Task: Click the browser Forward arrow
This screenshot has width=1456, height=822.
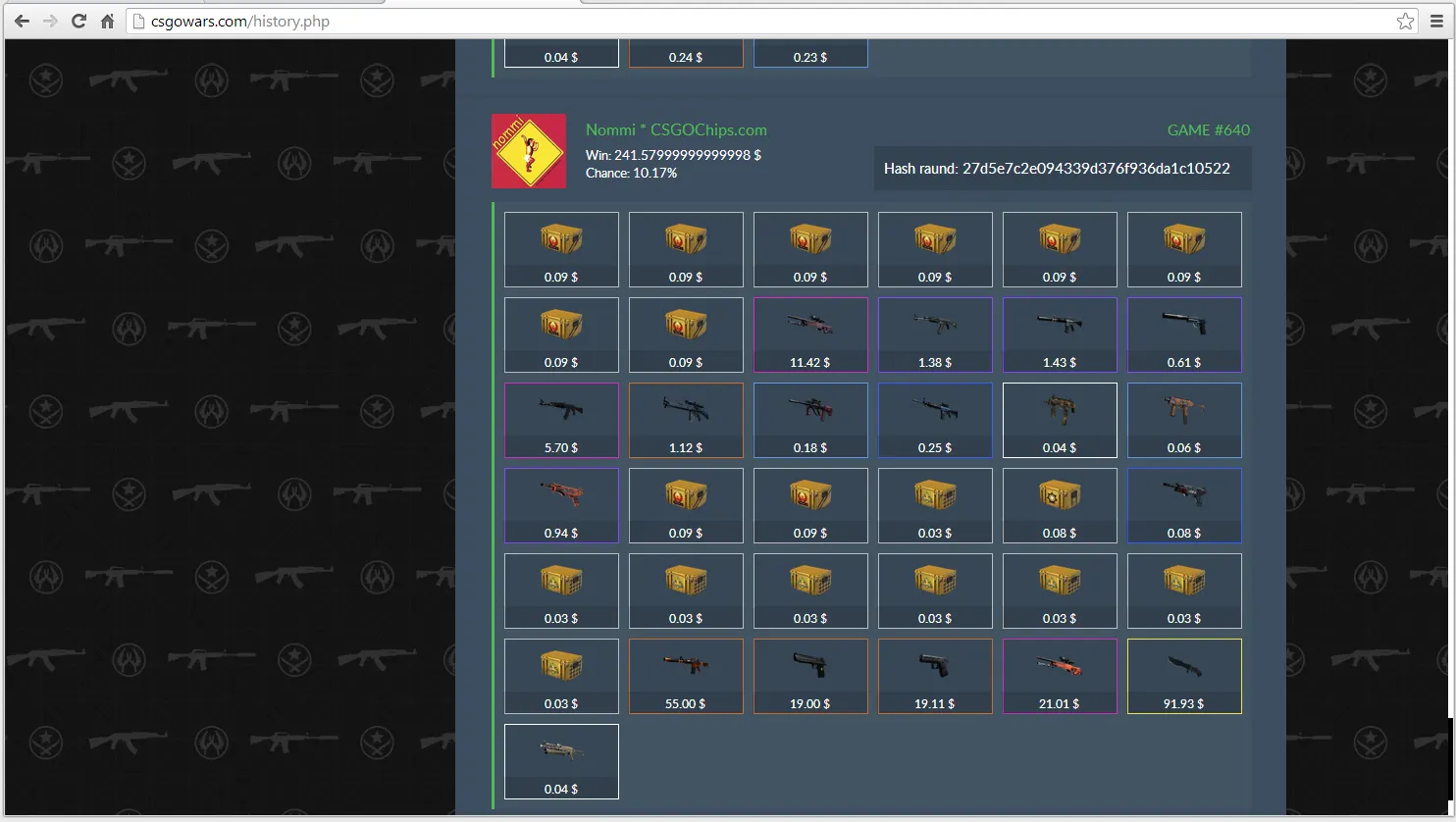Action: click(x=50, y=21)
